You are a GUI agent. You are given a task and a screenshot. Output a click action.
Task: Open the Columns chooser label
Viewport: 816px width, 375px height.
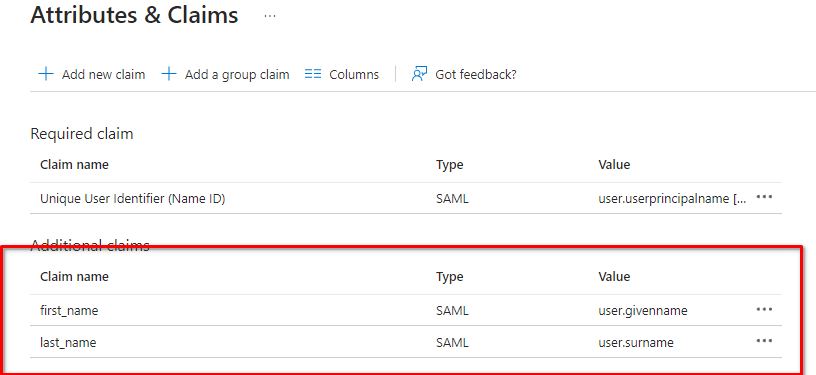(354, 74)
